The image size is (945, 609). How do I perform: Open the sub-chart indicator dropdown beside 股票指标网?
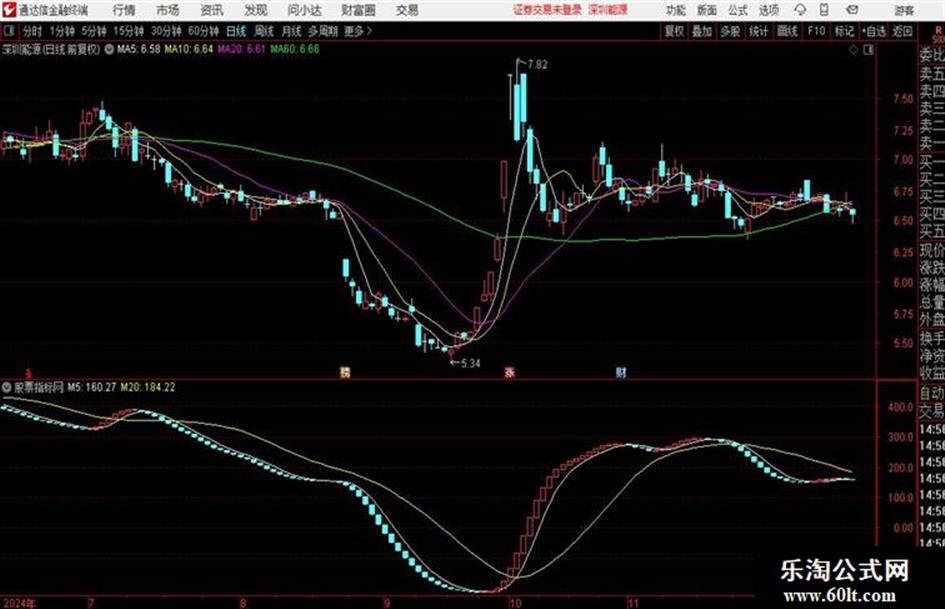click(x=7, y=387)
